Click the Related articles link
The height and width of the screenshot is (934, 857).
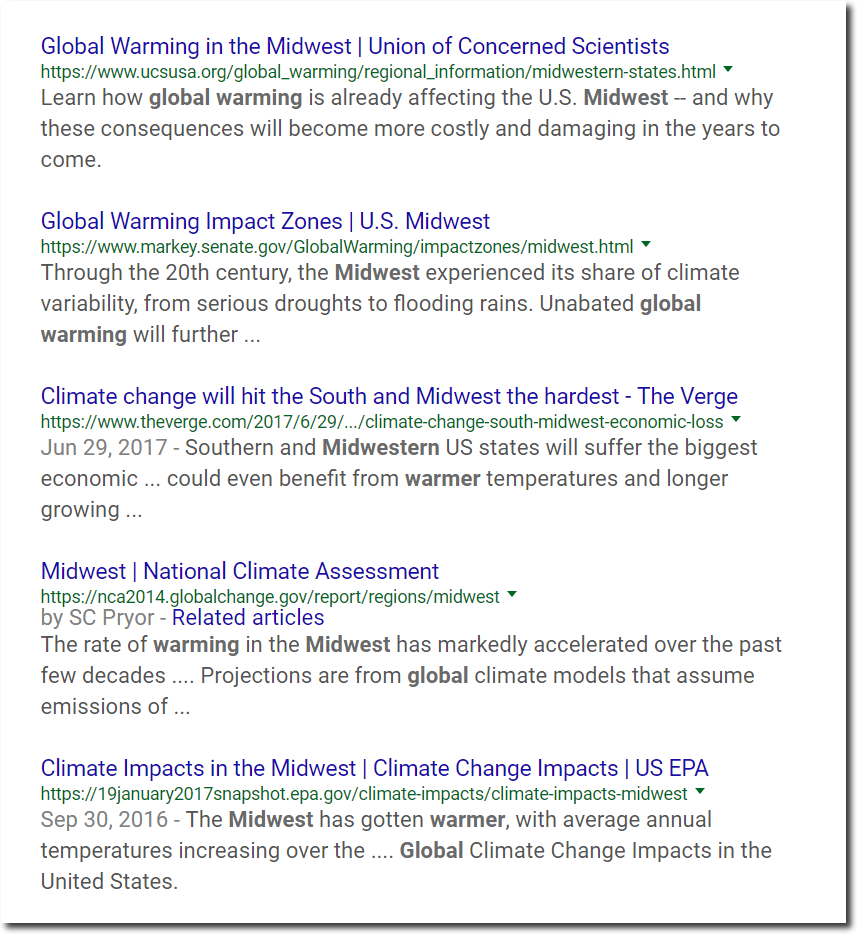pos(248,618)
